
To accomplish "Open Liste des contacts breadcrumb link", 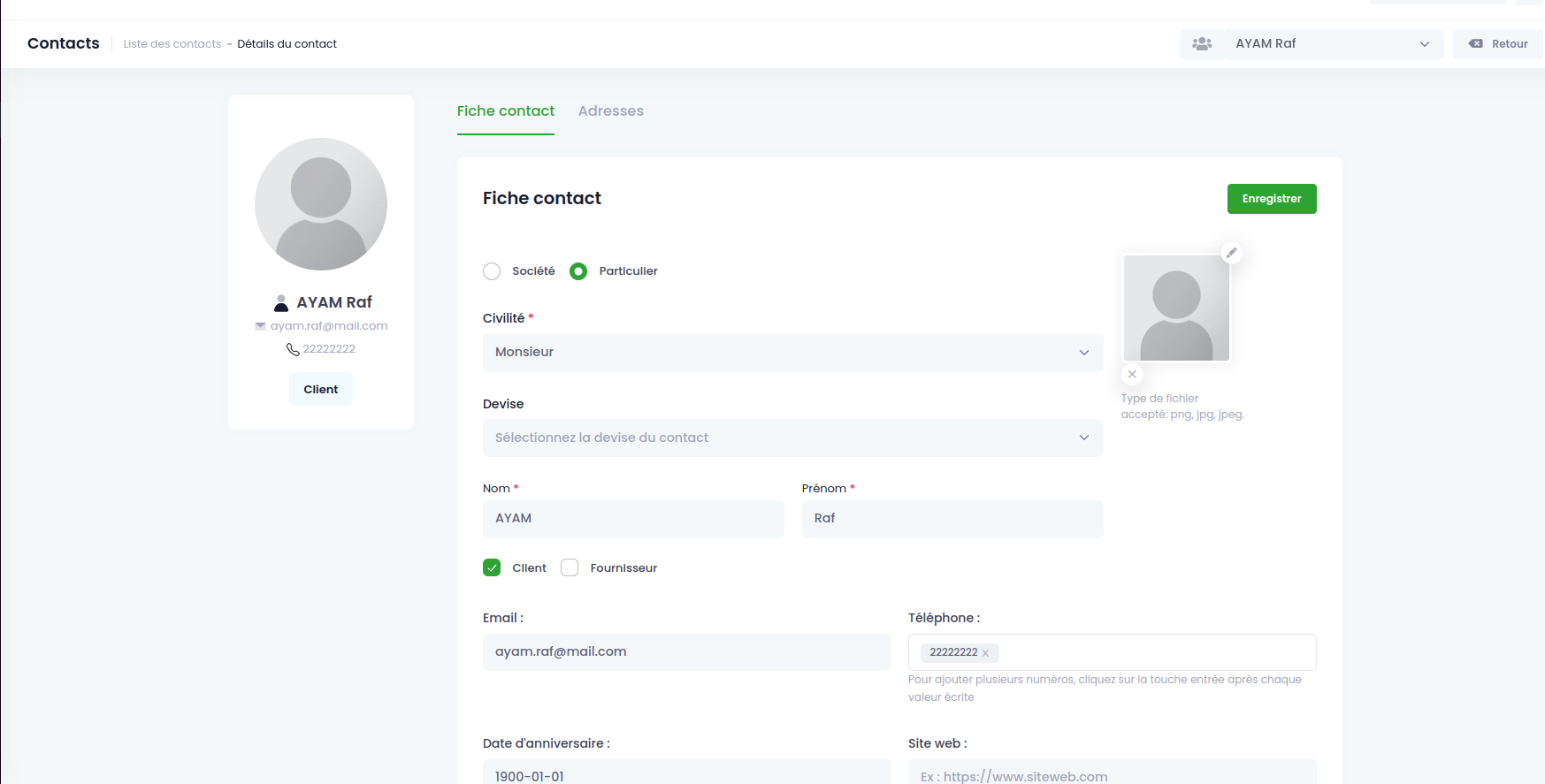I will (172, 44).
